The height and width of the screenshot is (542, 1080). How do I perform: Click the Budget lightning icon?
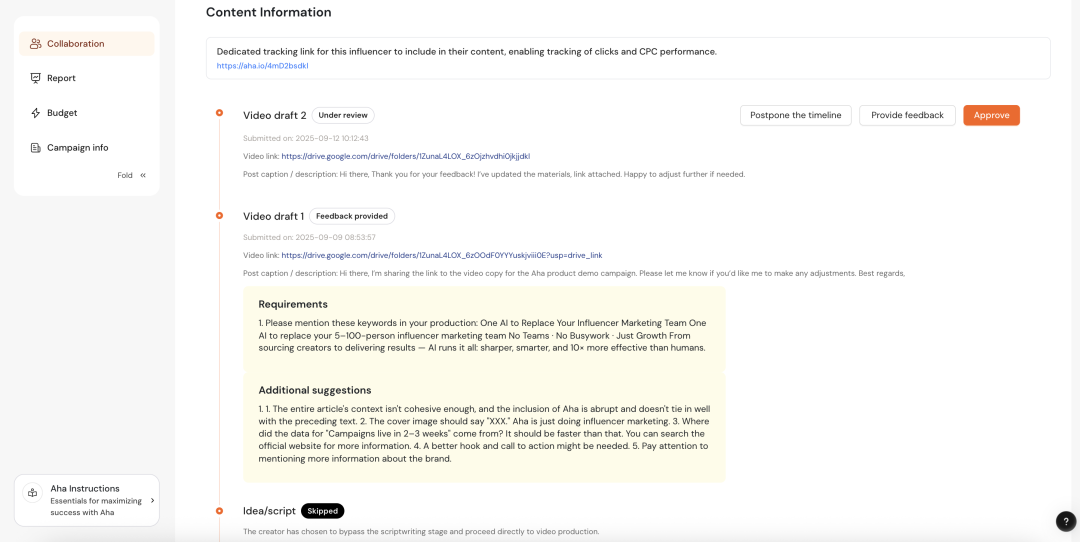[36, 113]
